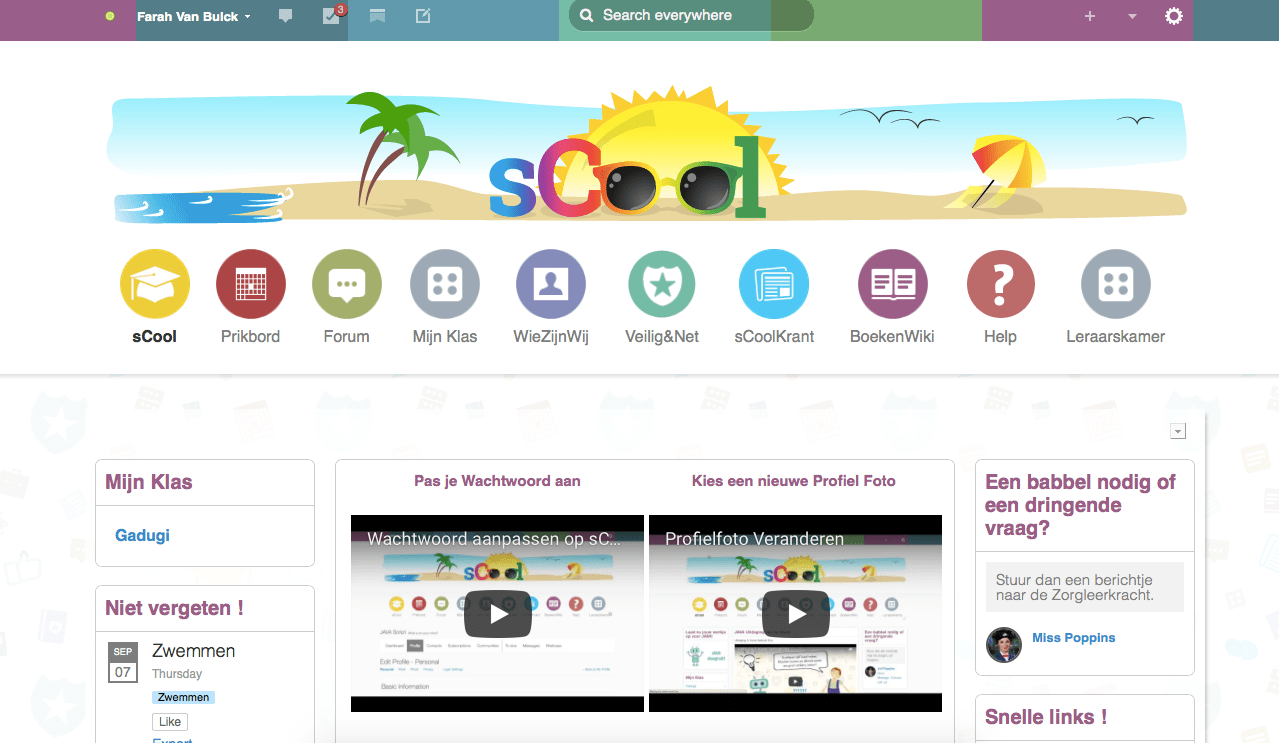Open the Zwemmen event title
The image size is (1279, 743).
pyautogui.click(x=194, y=650)
